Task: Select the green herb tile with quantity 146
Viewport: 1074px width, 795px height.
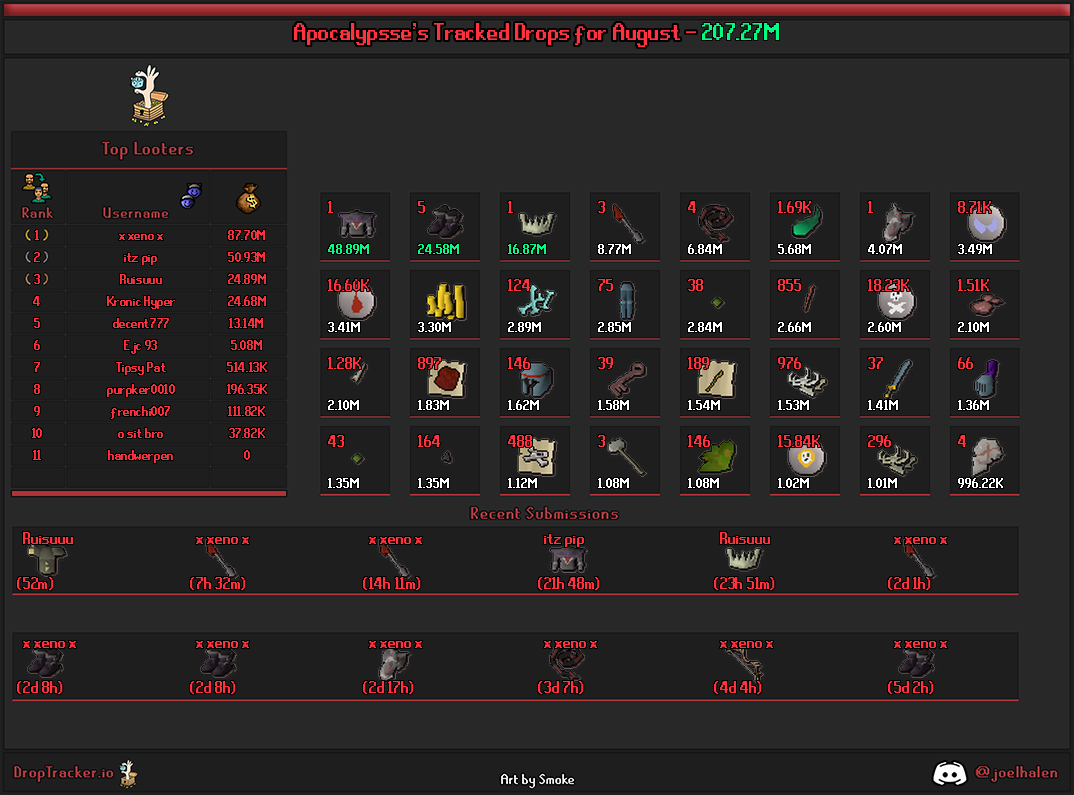Action: [x=714, y=461]
